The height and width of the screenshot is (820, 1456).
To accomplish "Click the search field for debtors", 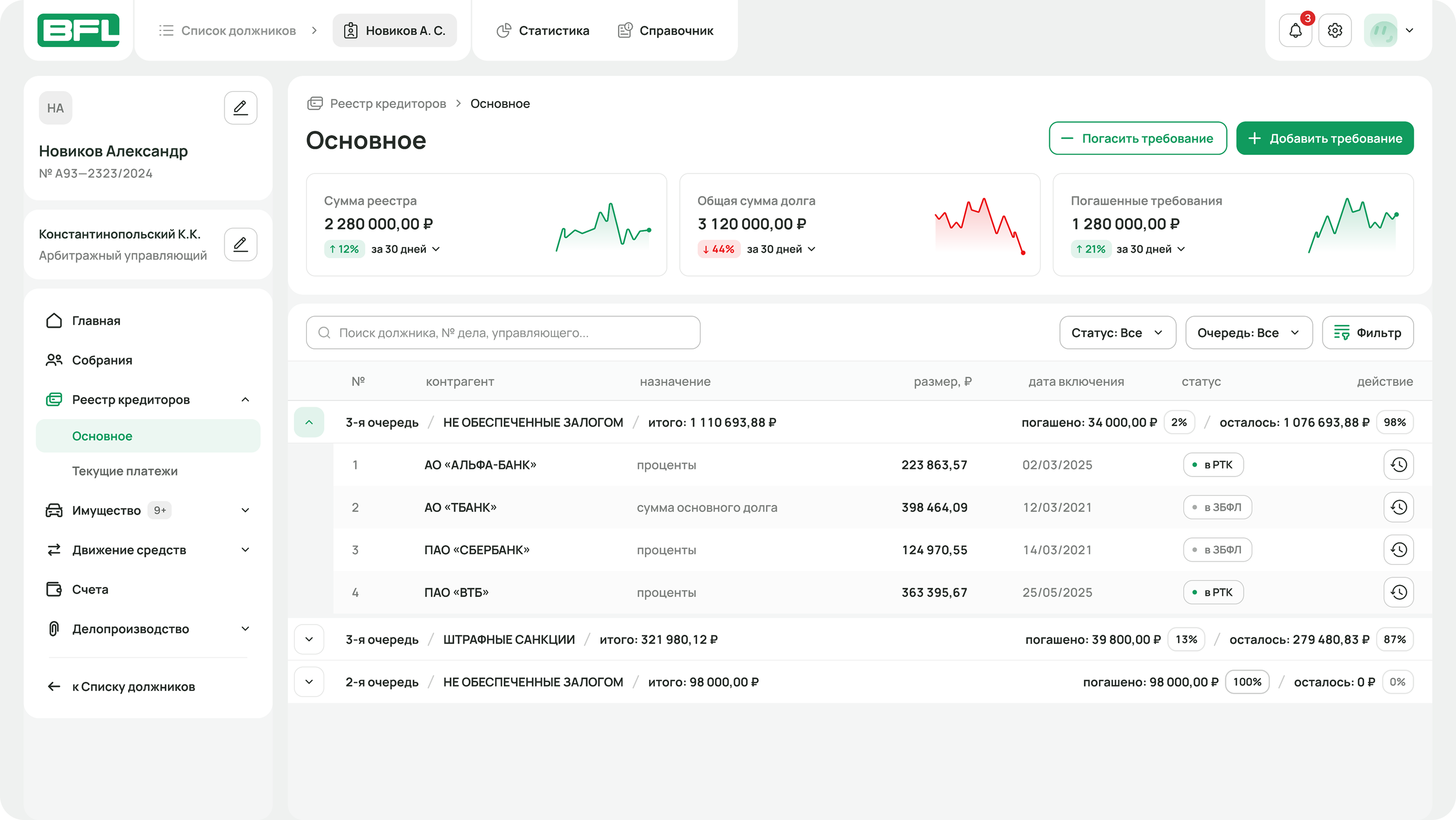I will click(x=503, y=332).
